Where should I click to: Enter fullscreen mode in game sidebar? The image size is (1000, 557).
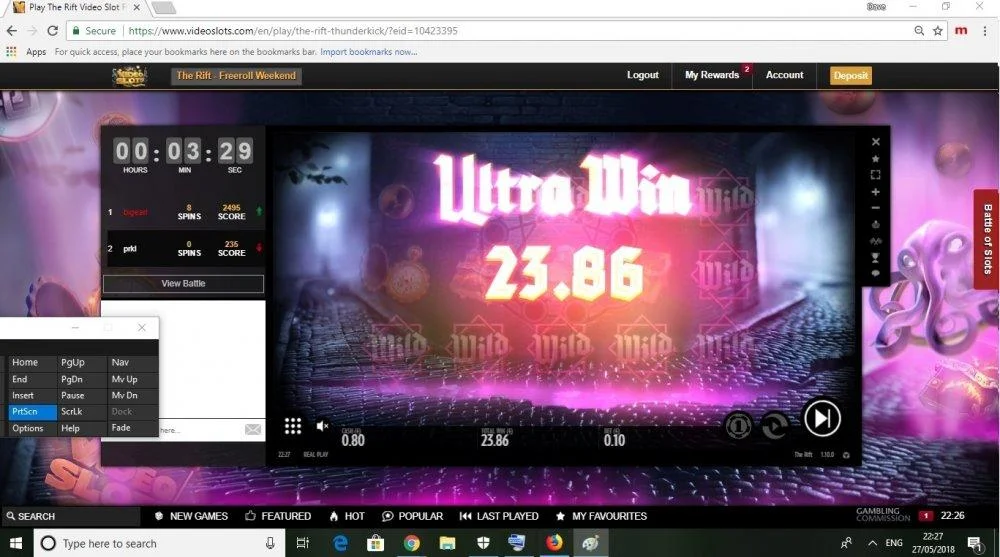(876, 175)
